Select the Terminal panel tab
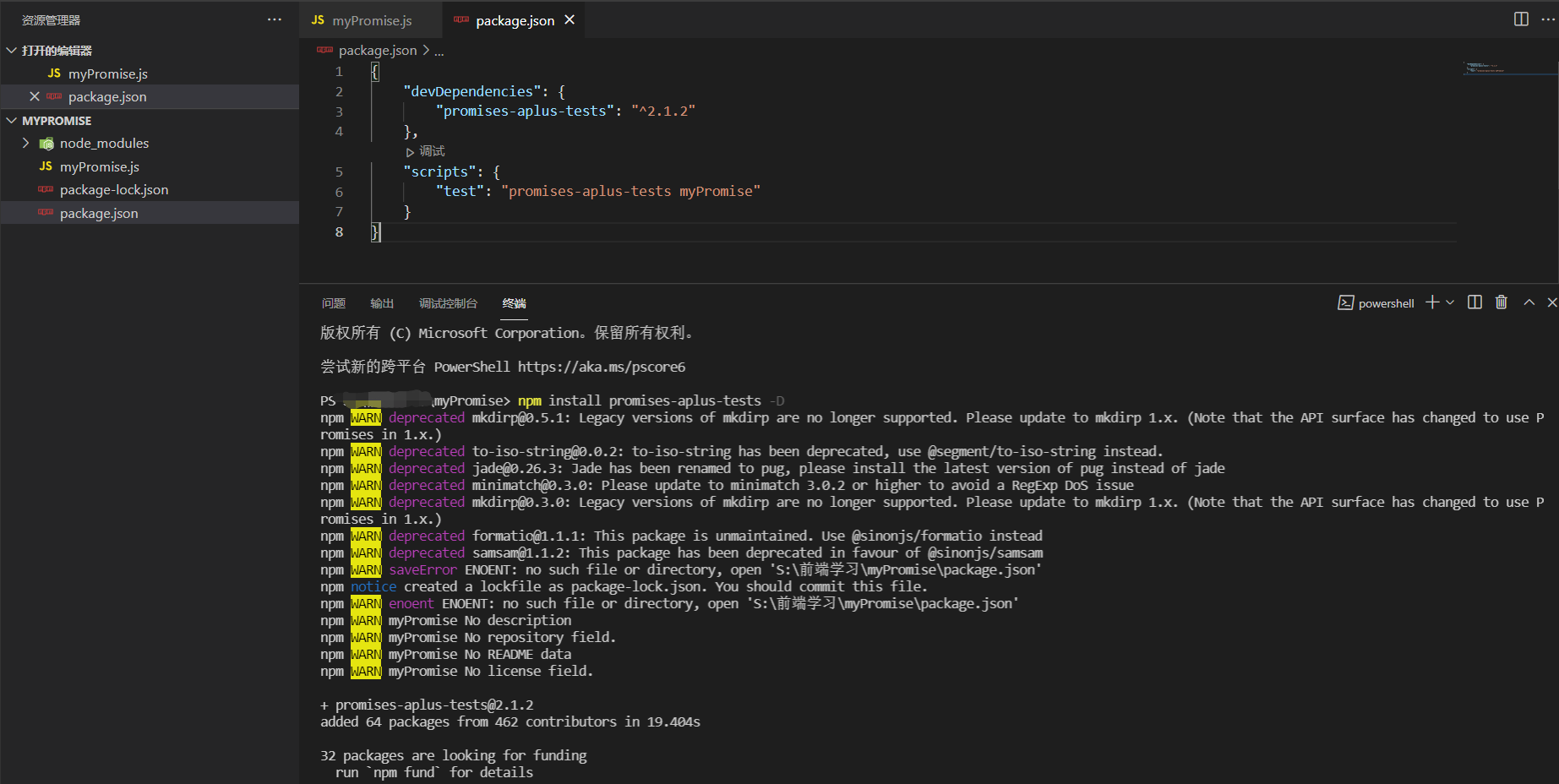Viewport: 1559px width, 784px height. coord(514,303)
